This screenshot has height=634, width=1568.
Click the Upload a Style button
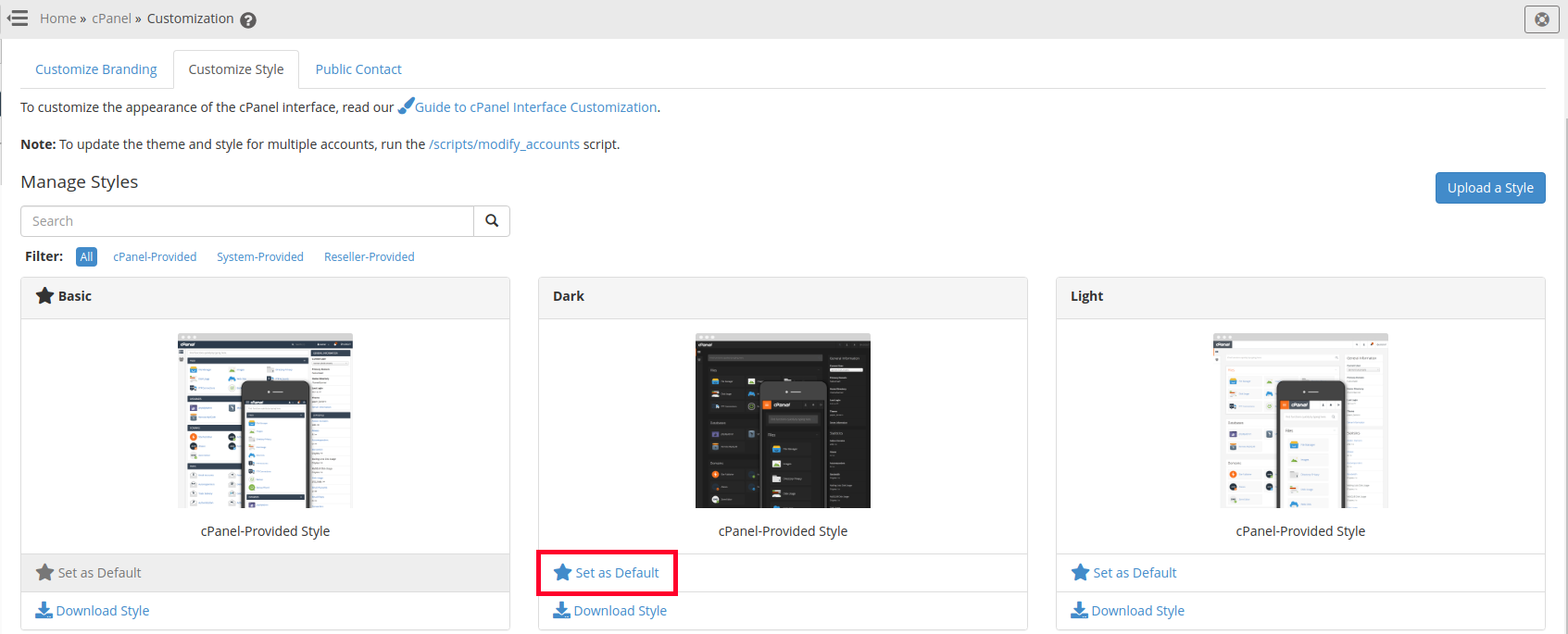tap(1490, 188)
